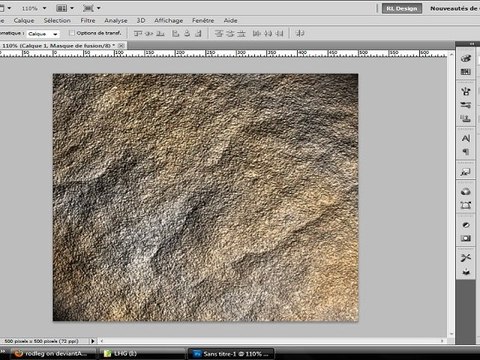Open 'redleg on deviantA...' taskbar window
The height and width of the screenshot is (360, 480).
point(53,354)
